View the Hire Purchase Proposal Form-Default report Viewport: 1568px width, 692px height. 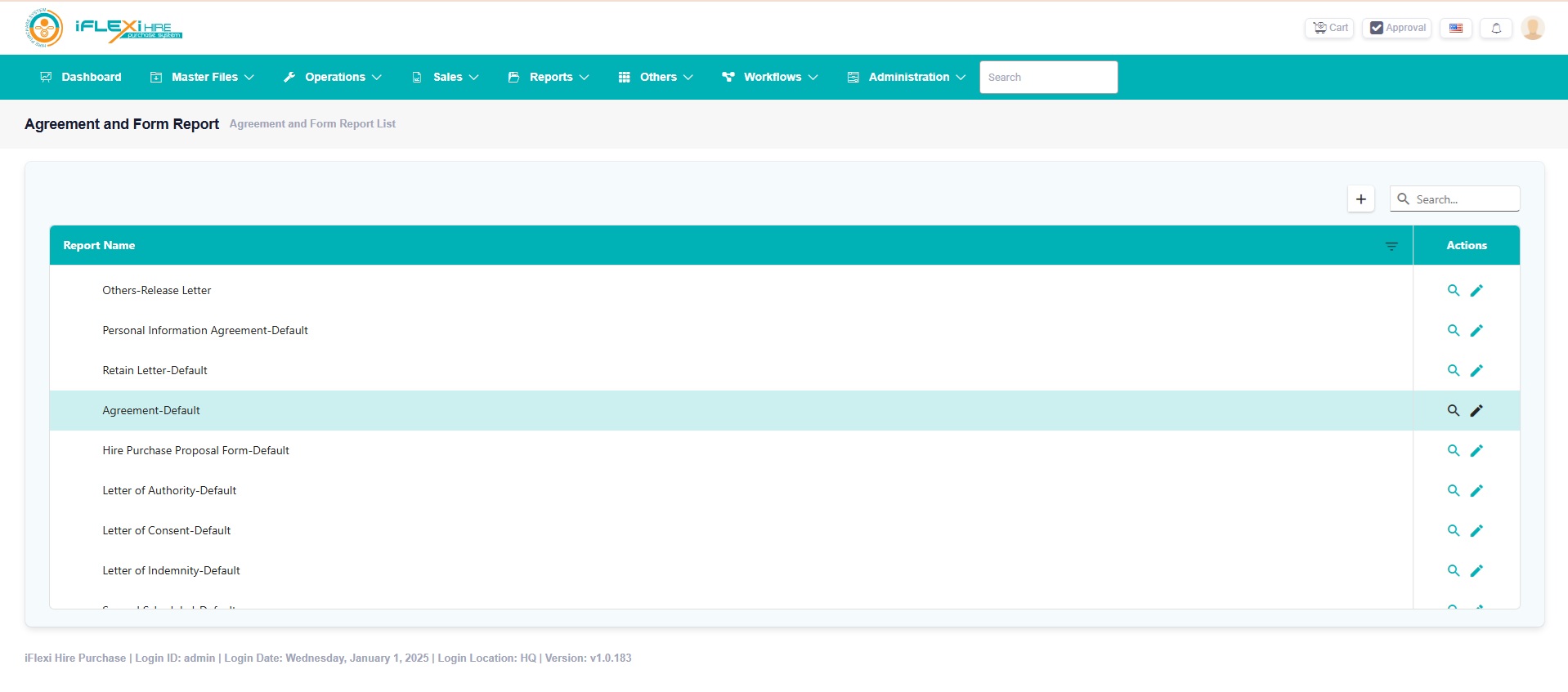pyautogui.click(x=1453, y=451)
